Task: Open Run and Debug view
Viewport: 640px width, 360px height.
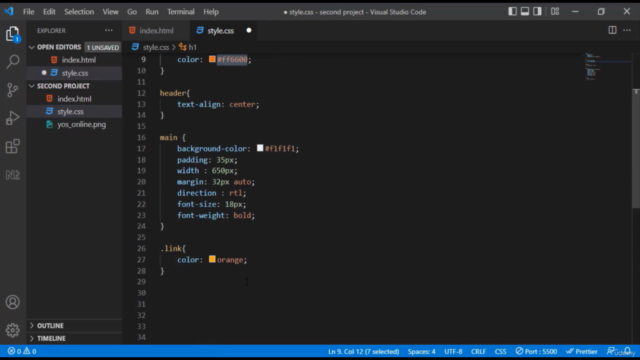Action: tap(13, 118)
